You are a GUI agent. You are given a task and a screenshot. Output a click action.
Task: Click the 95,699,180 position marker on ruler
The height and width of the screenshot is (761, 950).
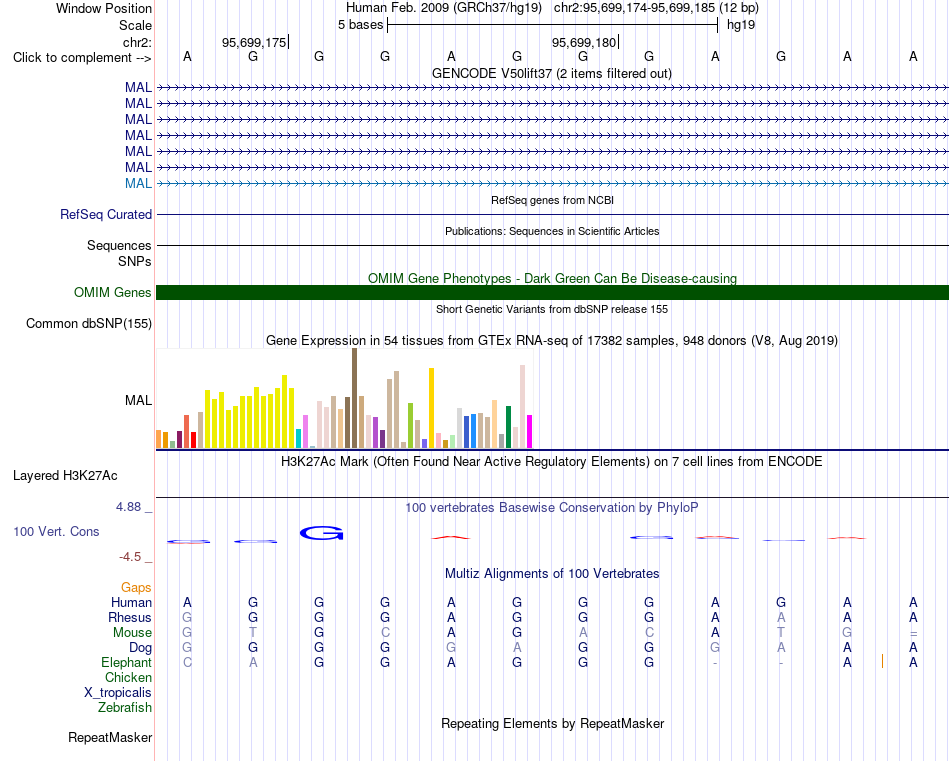coord(585,42)
